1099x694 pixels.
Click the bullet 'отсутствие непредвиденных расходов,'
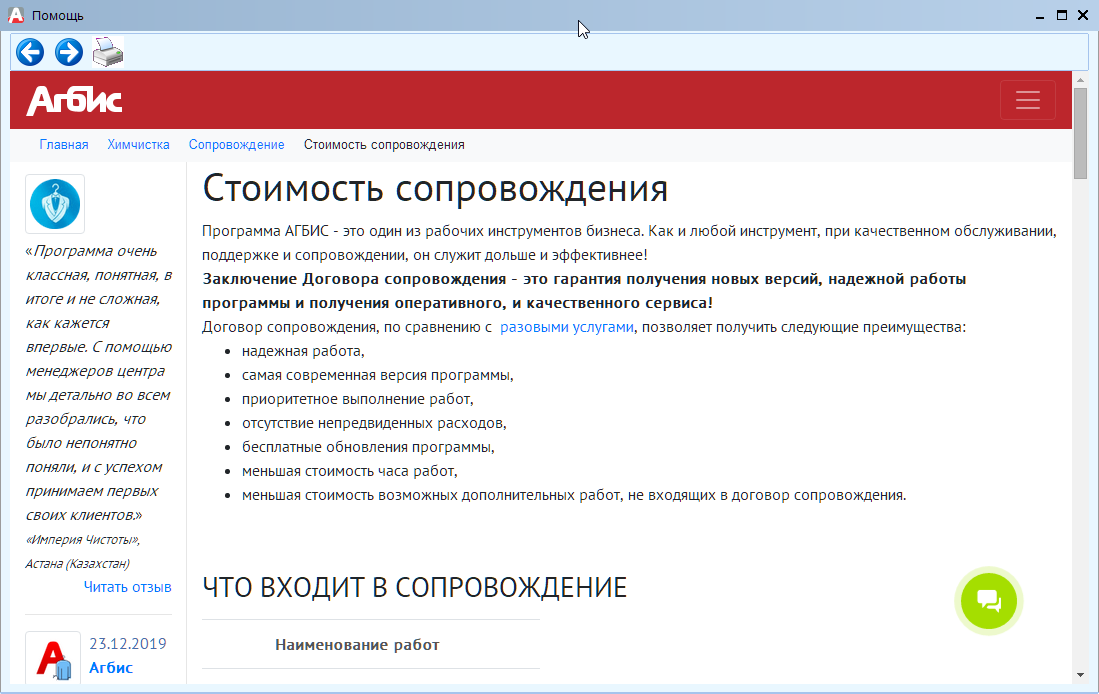point(374,423)
